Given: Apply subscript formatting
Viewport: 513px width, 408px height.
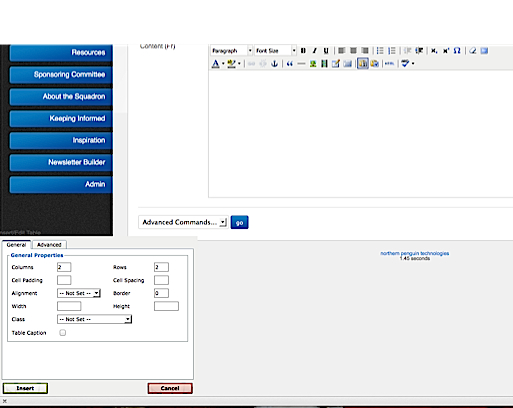Looking at the screenshot, I should click(434, 51).
